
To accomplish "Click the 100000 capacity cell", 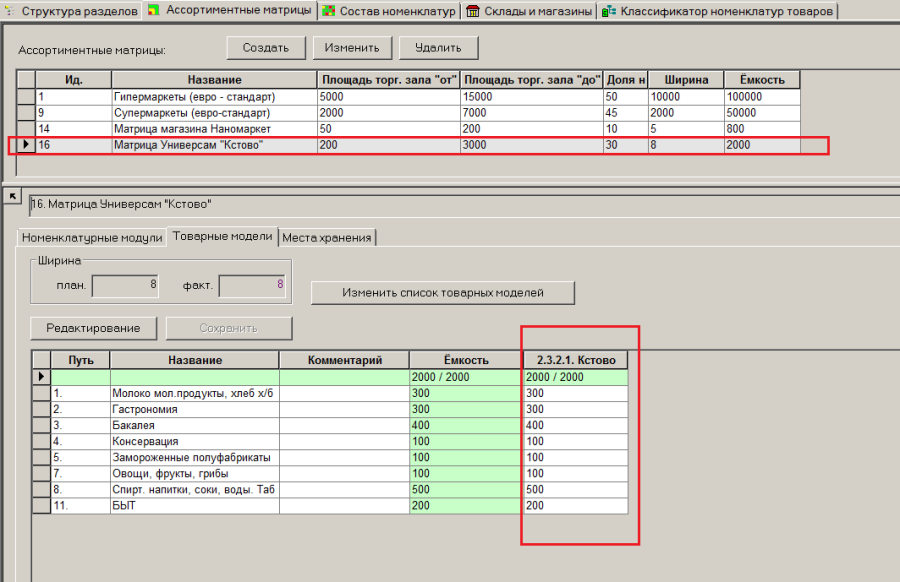I will [762, 96].
